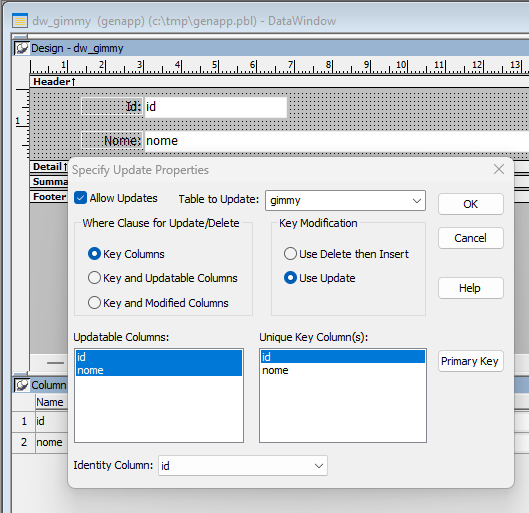
Task: Choose the Use Update radio button
Action: (290, 278)
